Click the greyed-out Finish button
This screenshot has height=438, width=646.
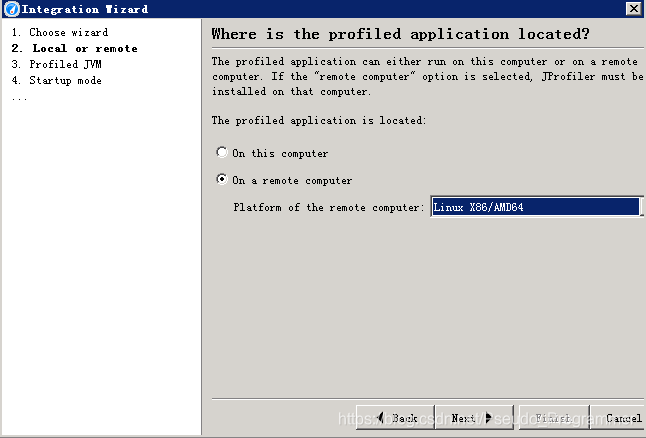tap(554, 418)
